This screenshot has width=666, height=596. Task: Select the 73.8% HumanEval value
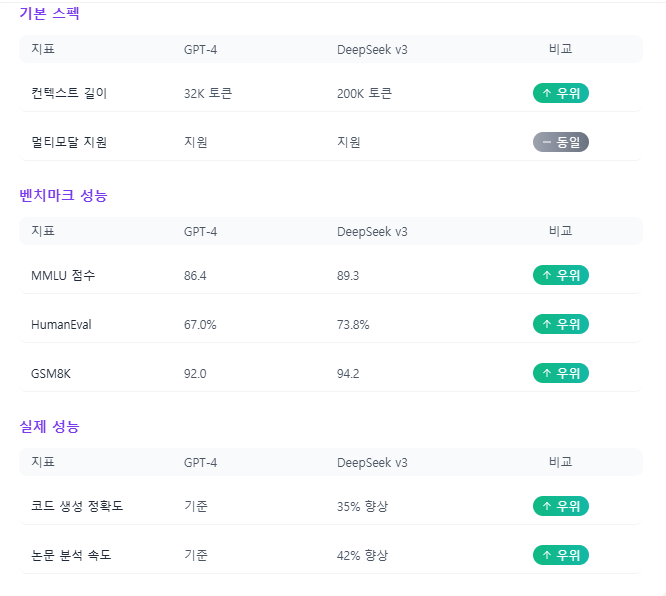click(353, 325)
